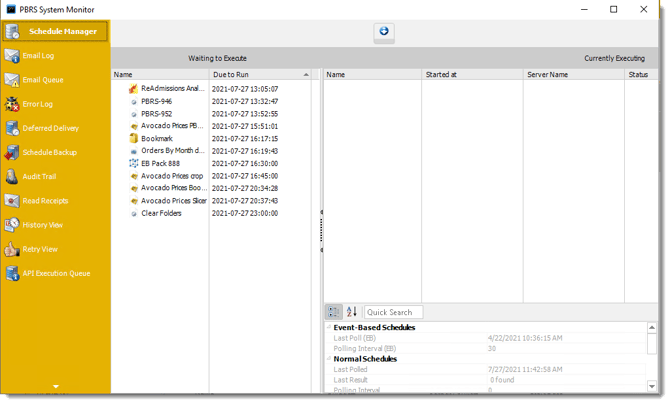
Task: Sort properties alphabetically with A-Z icon
Action: point(352,312)
